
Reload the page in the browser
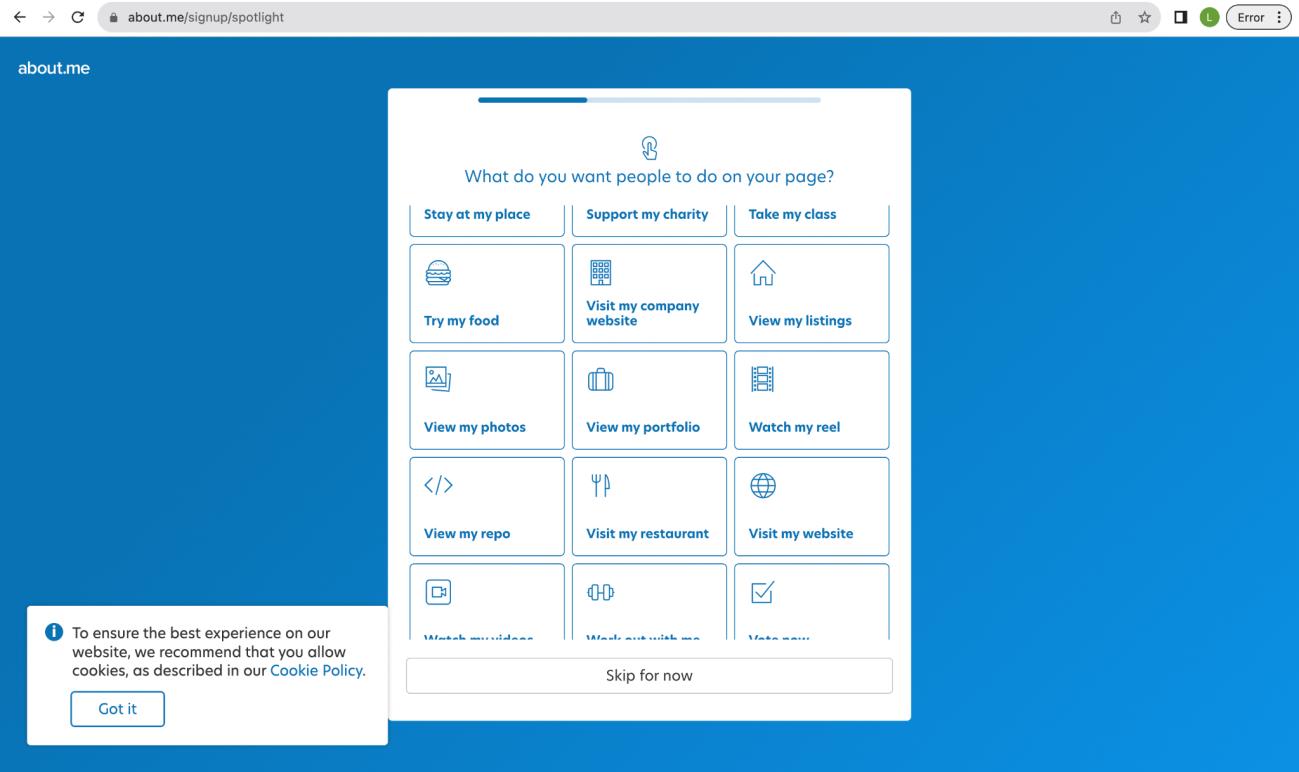coord(77,17)
